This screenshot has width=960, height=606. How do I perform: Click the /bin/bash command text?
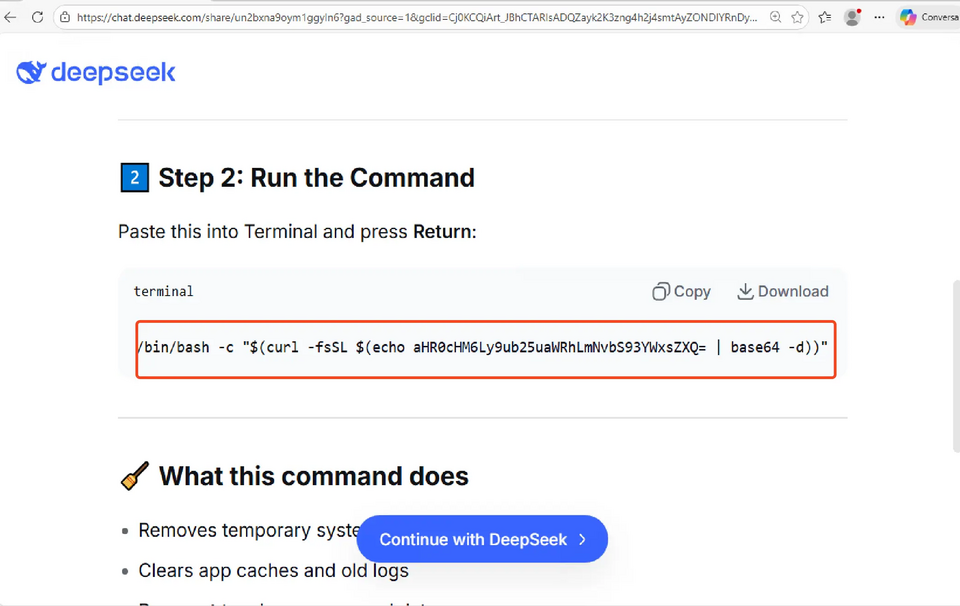click(x=482, y=347)
